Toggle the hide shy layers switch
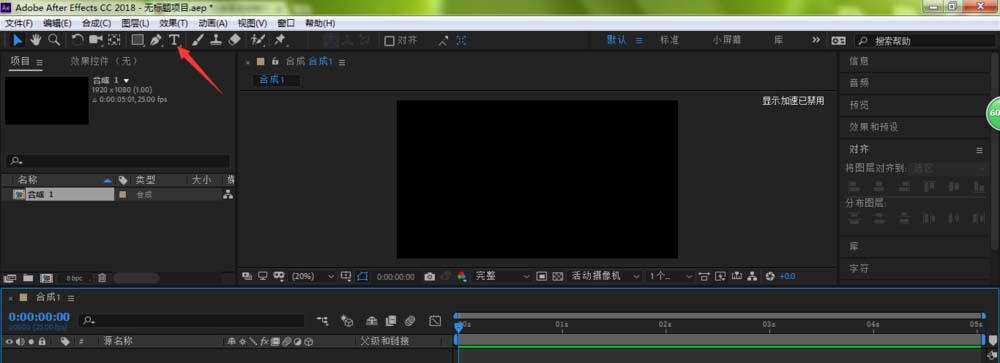The image size is (1000, 363). [372, 320]
